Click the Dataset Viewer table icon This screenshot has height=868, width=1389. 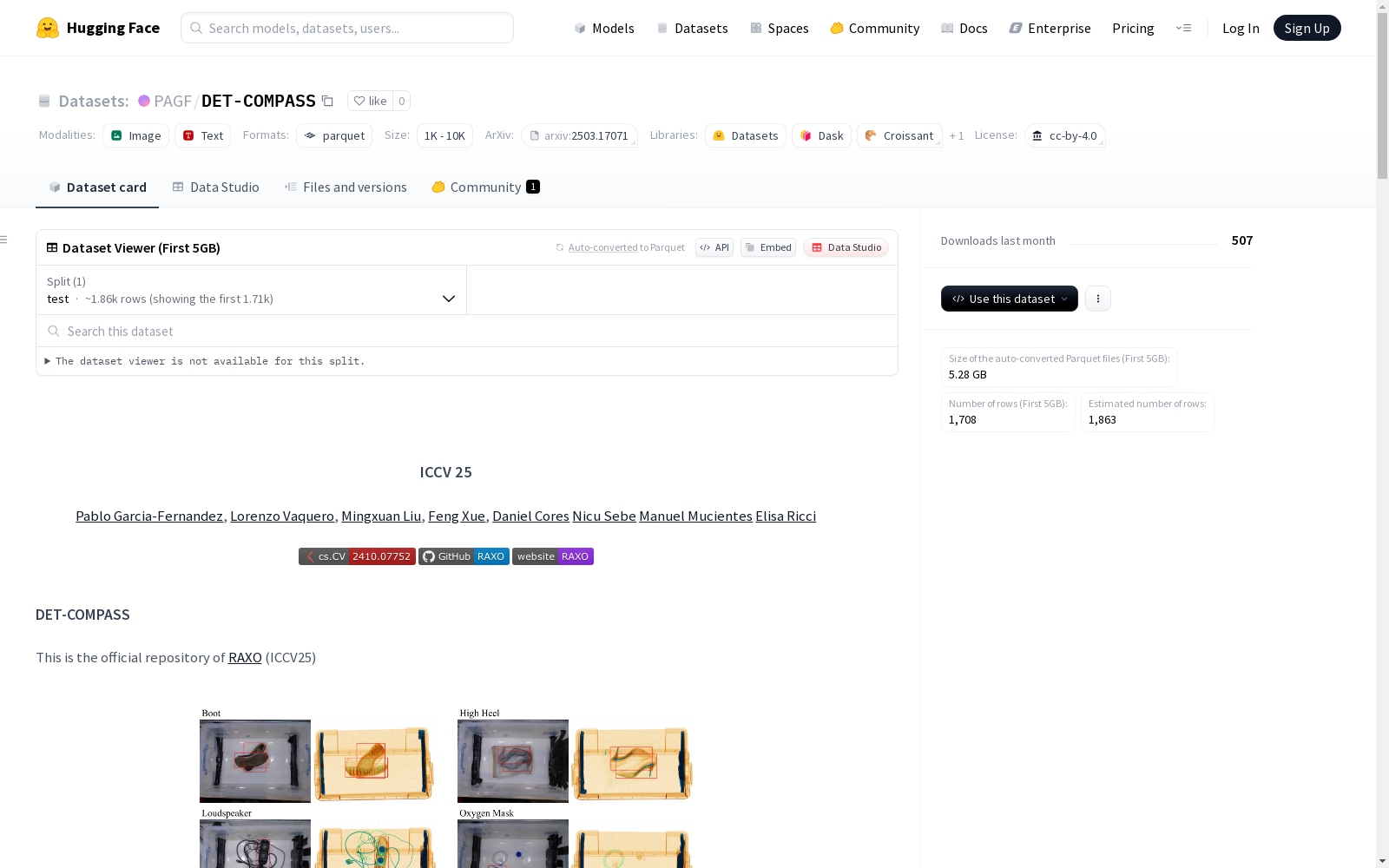[x=52, y=247]
